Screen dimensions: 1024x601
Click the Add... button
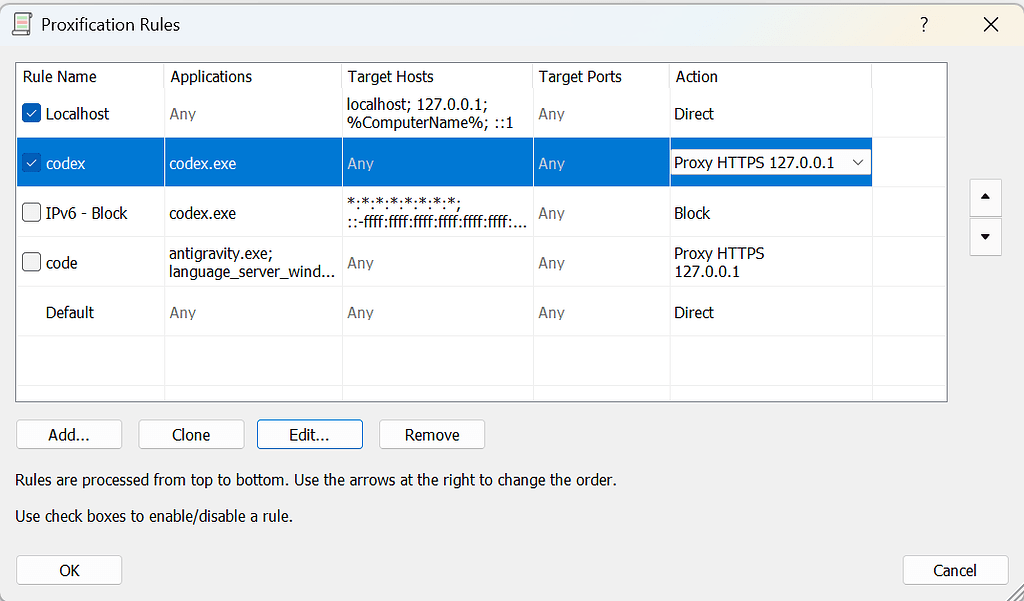point(69,434)
